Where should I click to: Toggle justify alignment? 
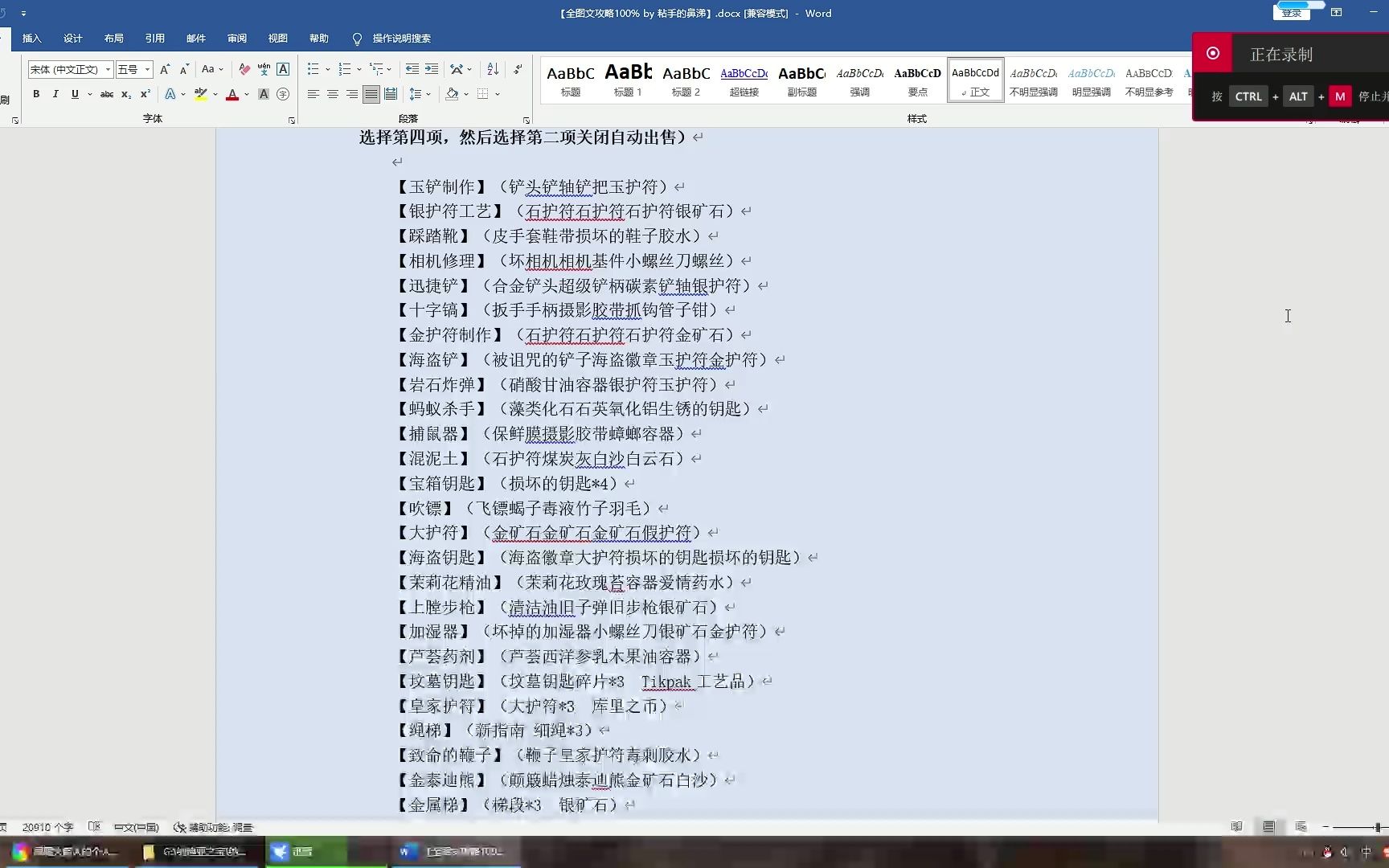[x=371, y=94]
